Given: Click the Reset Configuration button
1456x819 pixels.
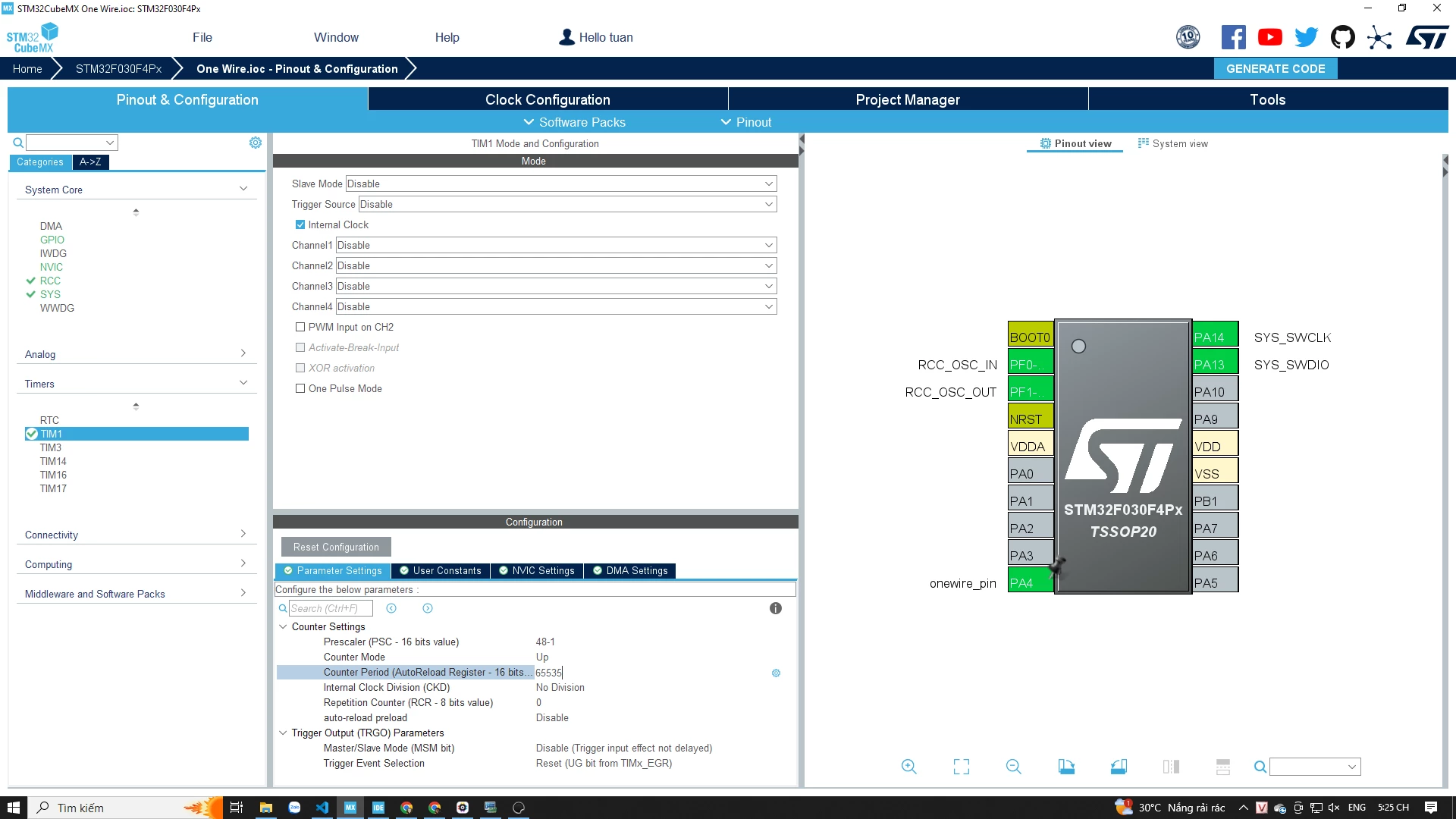Looking at the screenshot, I should click(336, 547).
